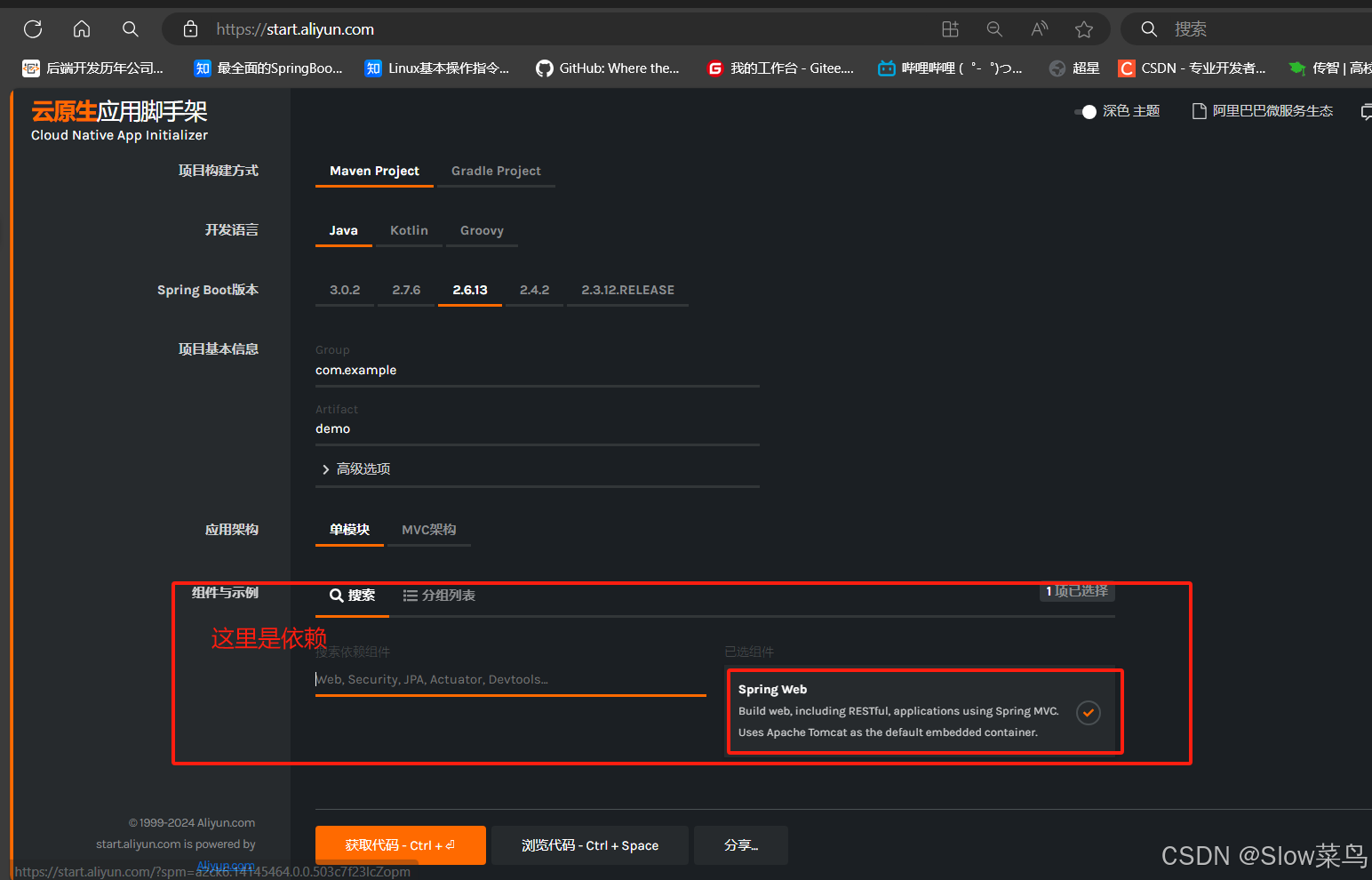Add page to favorites star icon
Screen dimensions: 1372x880
coord(1084,29)
